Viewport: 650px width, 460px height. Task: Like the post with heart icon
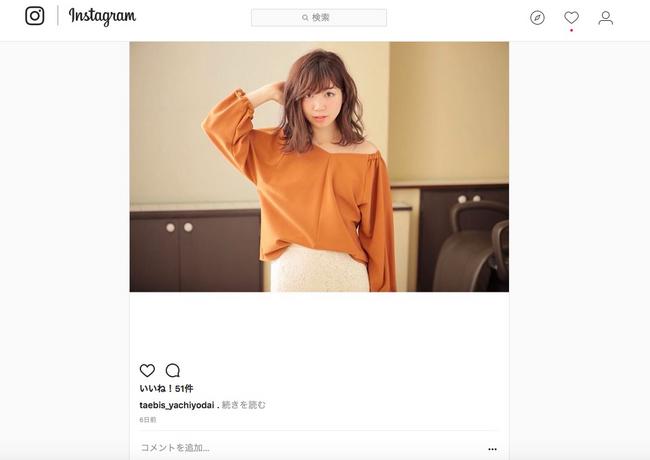(147, 370)
